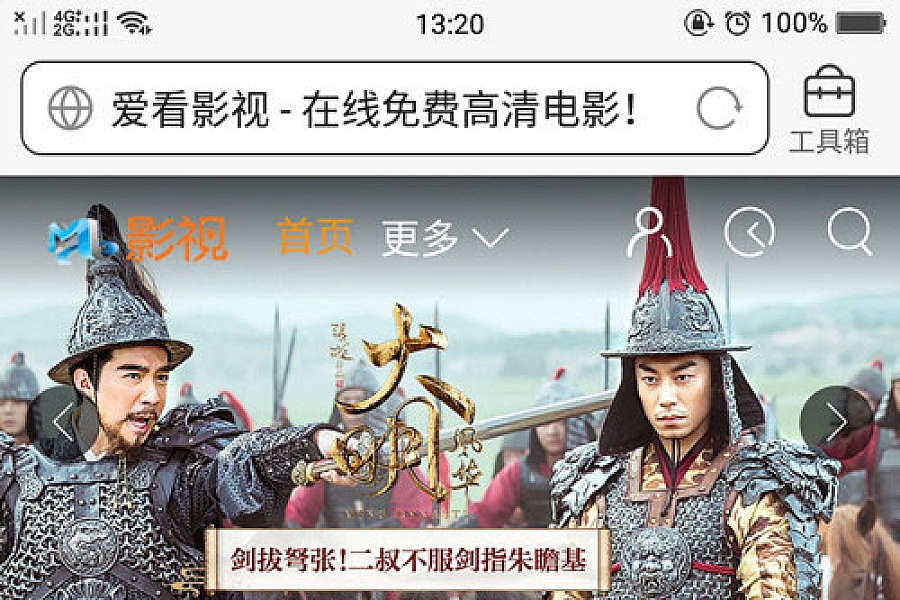Image resolution: width=900 pixels, height=600 pixels.
Task: Tap the battery status icon
Action: (861, 24)
